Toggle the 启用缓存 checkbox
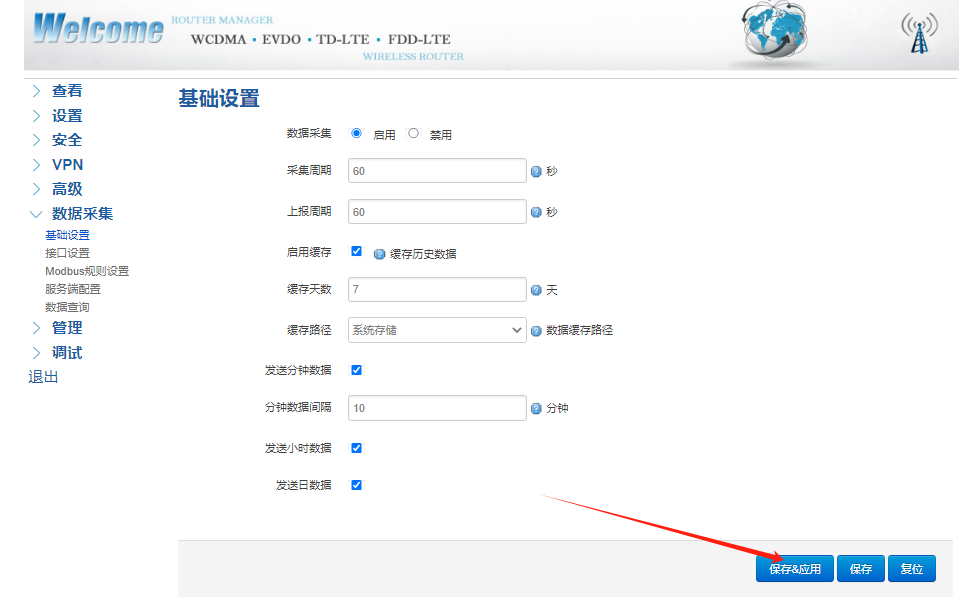The width and height of the screenshot is (969, 604). [357, 251]
